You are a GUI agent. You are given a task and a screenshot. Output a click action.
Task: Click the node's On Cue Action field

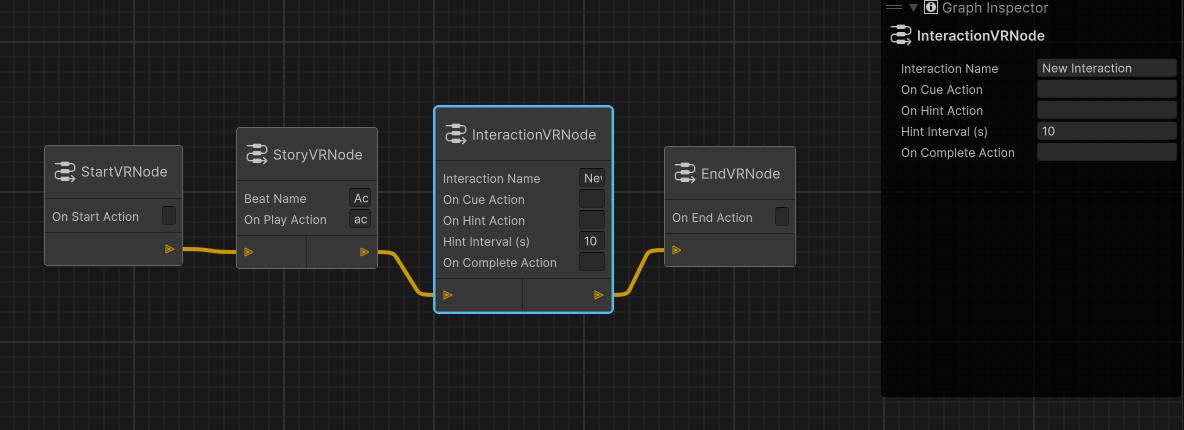pyautogui.click(x=593, y=200)
